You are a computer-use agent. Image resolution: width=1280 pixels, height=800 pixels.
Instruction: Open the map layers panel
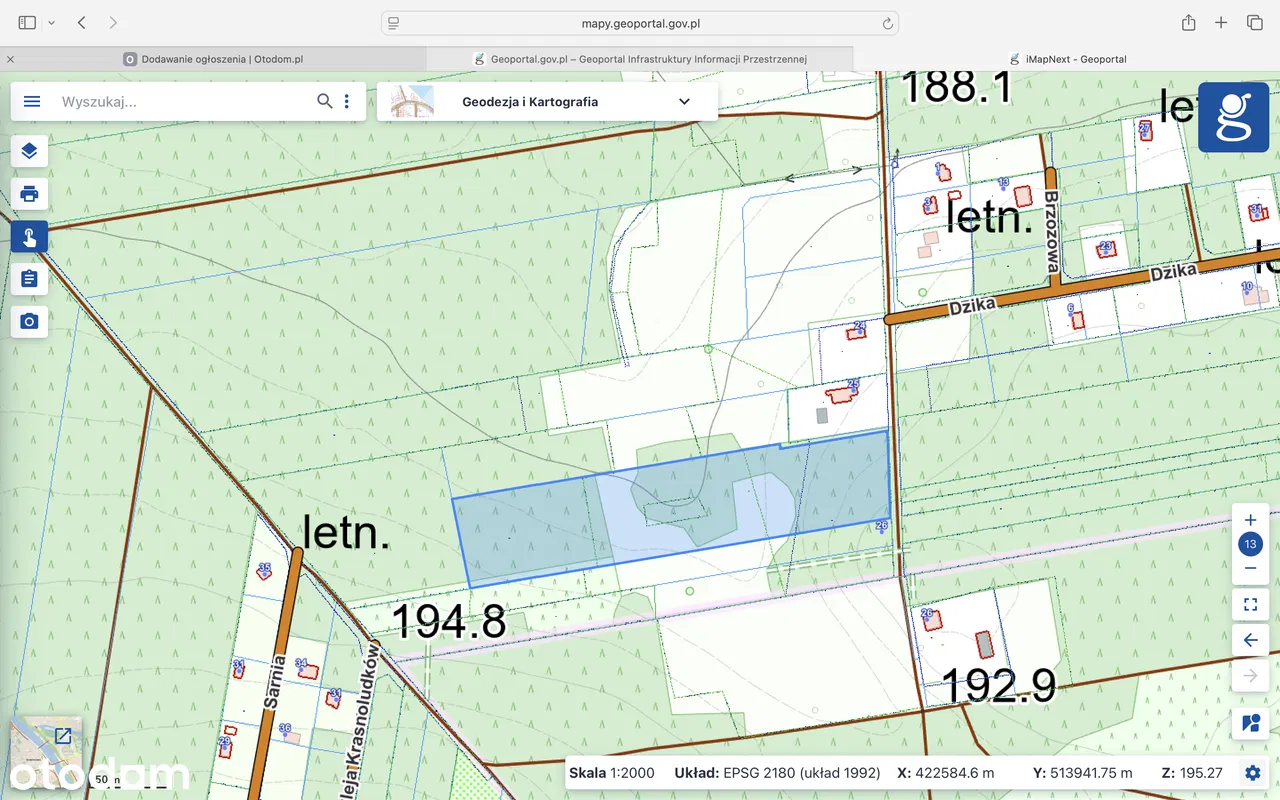pyautogui.click(x=29, y=151)
